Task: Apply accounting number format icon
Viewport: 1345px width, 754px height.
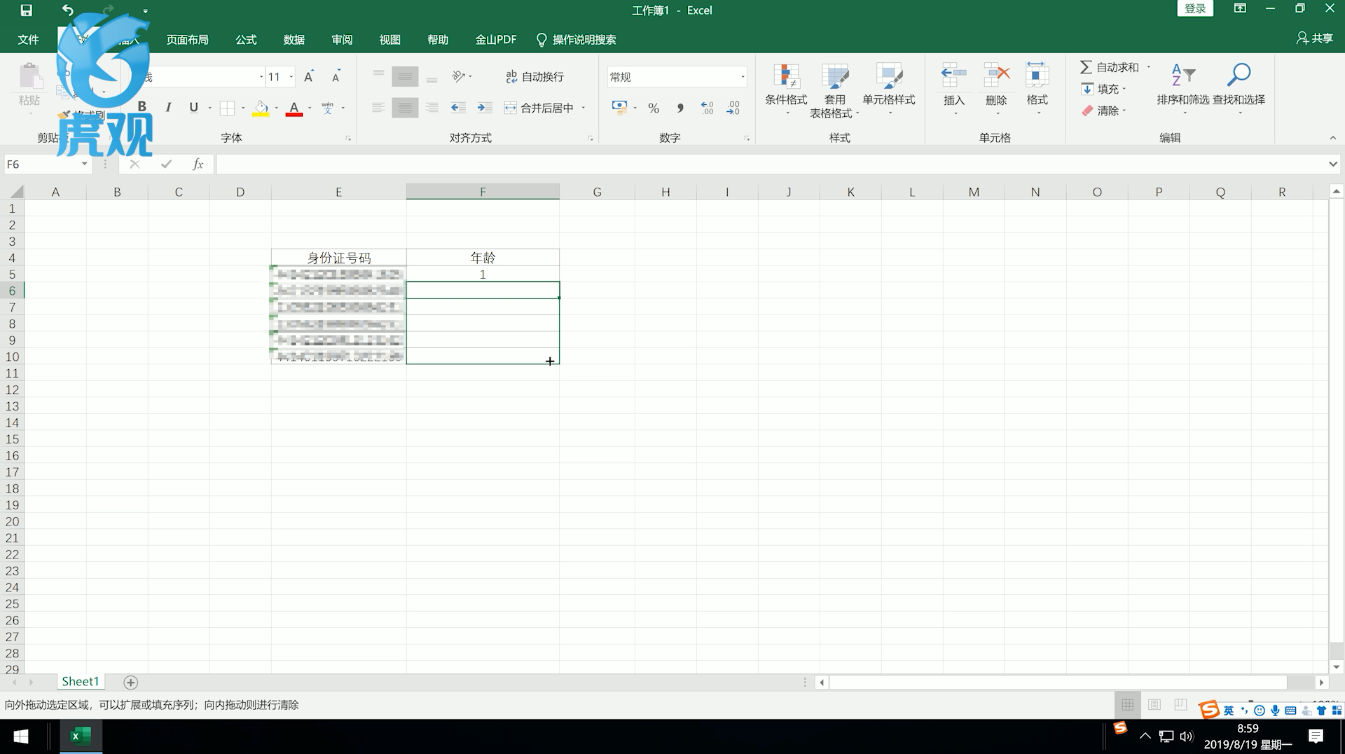Action: pos(619,107)
